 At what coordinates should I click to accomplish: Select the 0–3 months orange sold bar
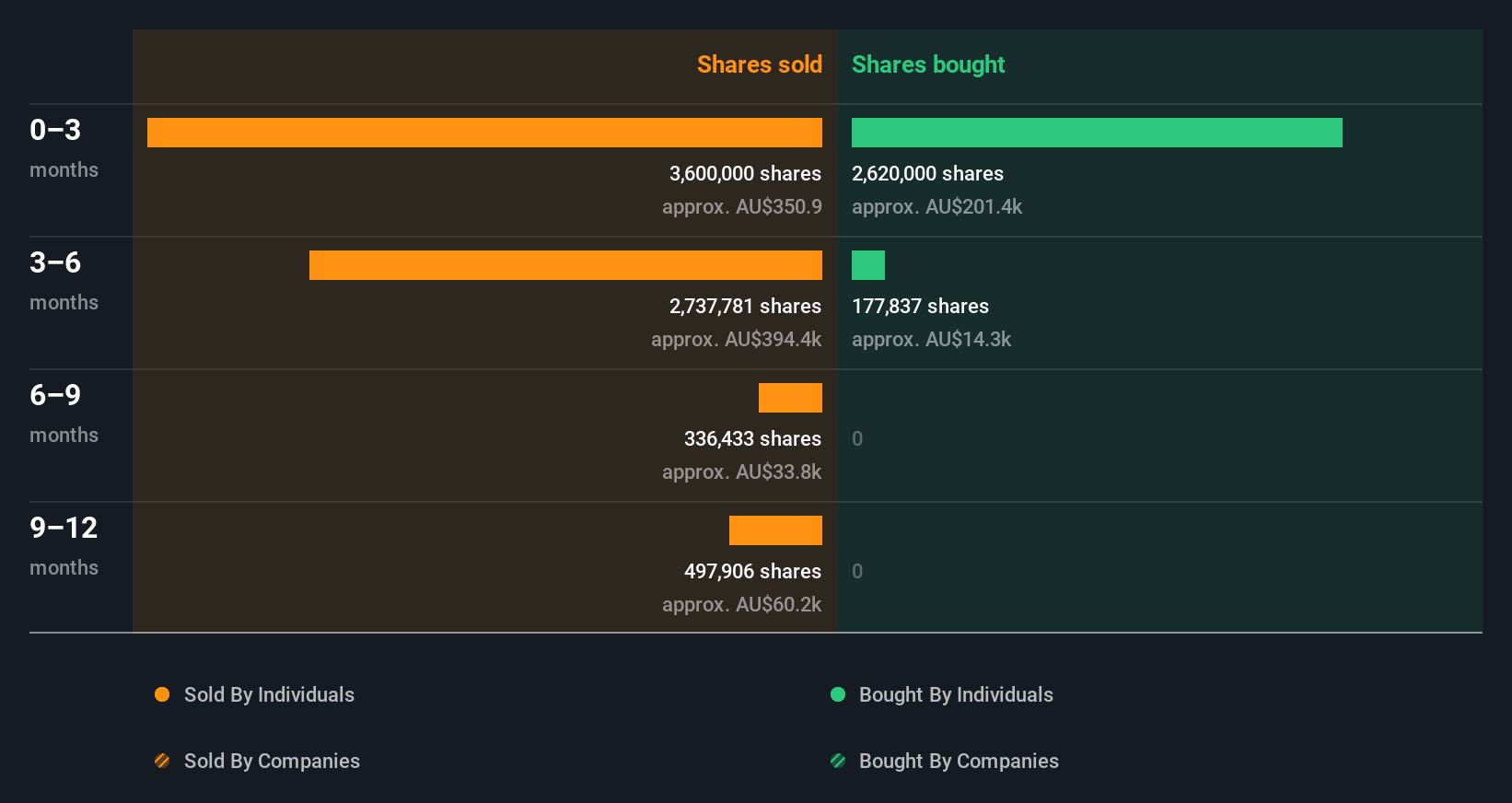click(484, 133)
